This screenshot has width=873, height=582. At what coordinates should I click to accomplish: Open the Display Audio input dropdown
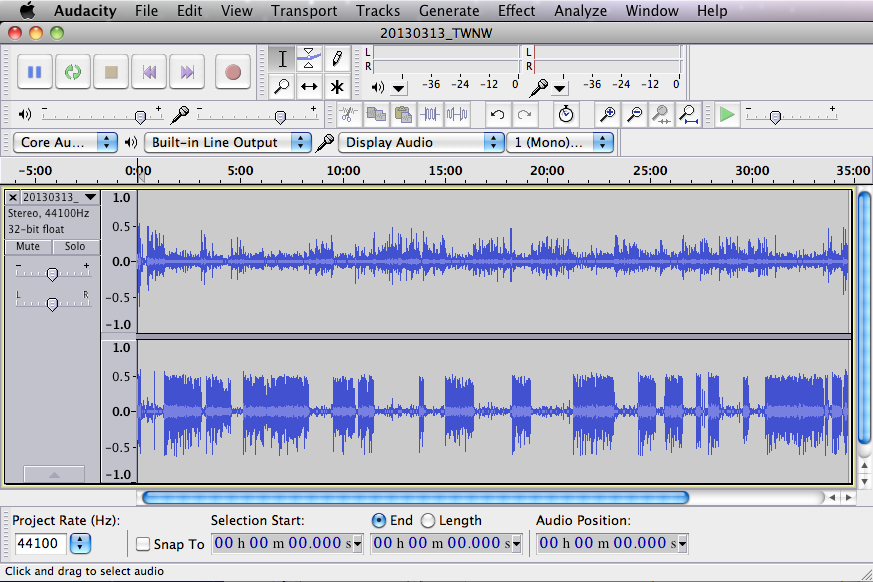click(x=421, y=142)
